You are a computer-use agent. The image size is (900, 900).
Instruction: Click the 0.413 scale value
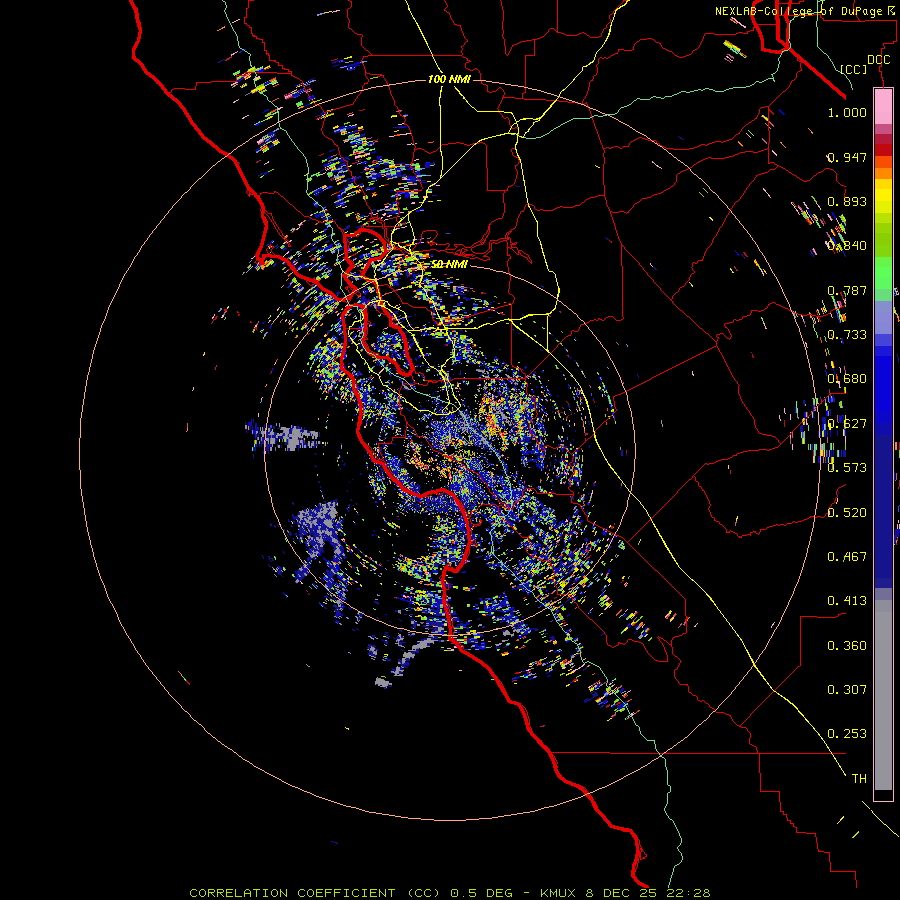click(x=847, y=601)
